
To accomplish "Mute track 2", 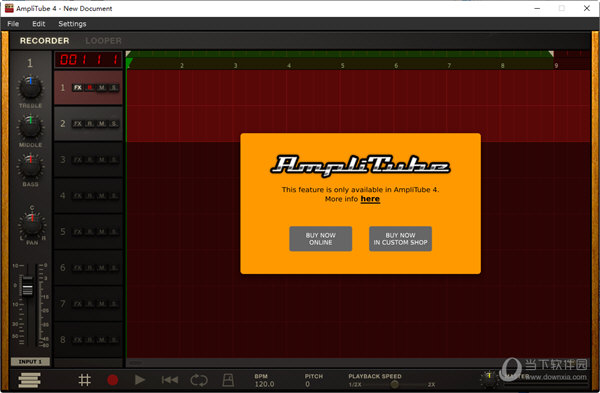I will (102, 124).
